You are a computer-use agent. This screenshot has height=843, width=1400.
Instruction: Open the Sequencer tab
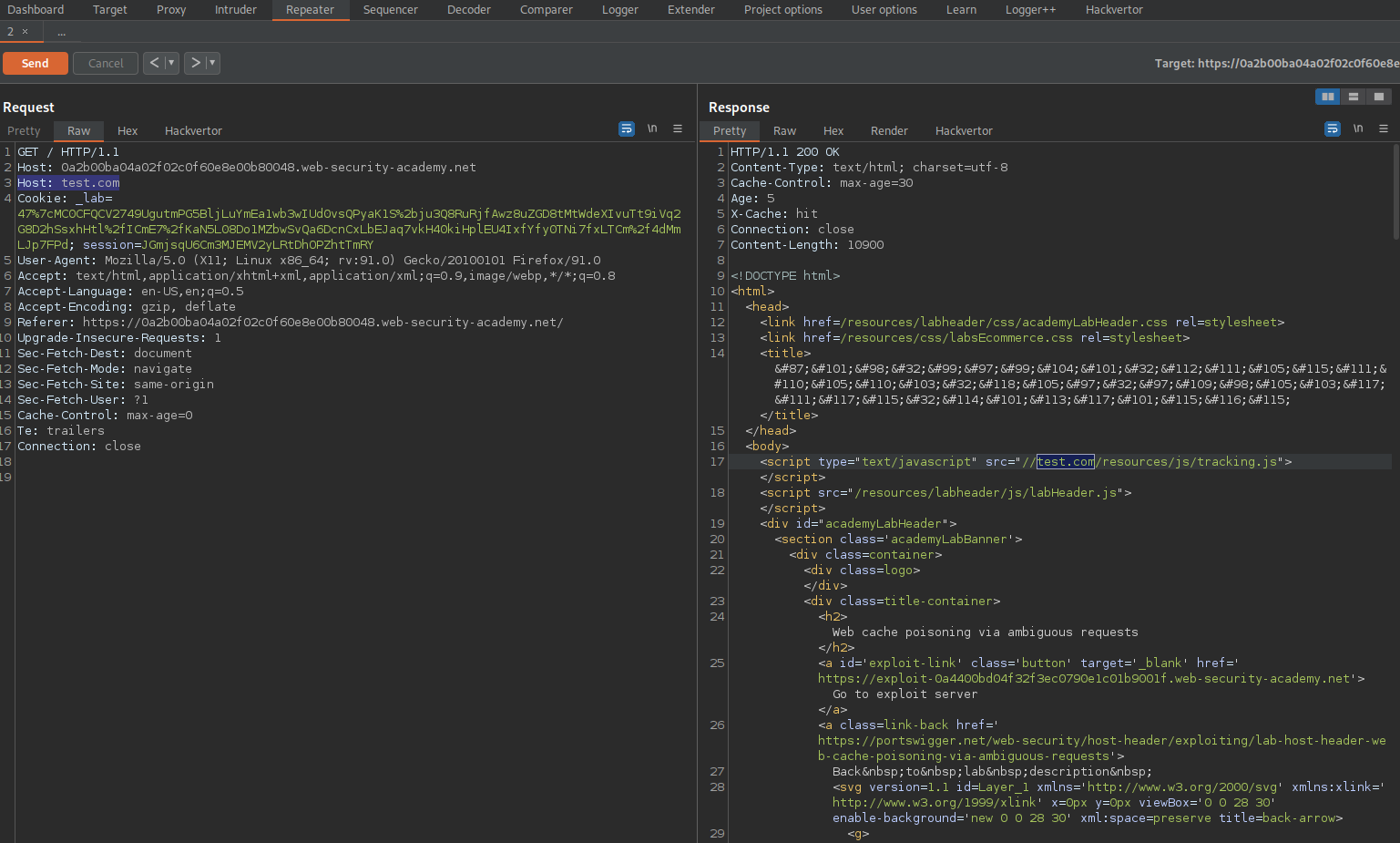coord(391,10)
